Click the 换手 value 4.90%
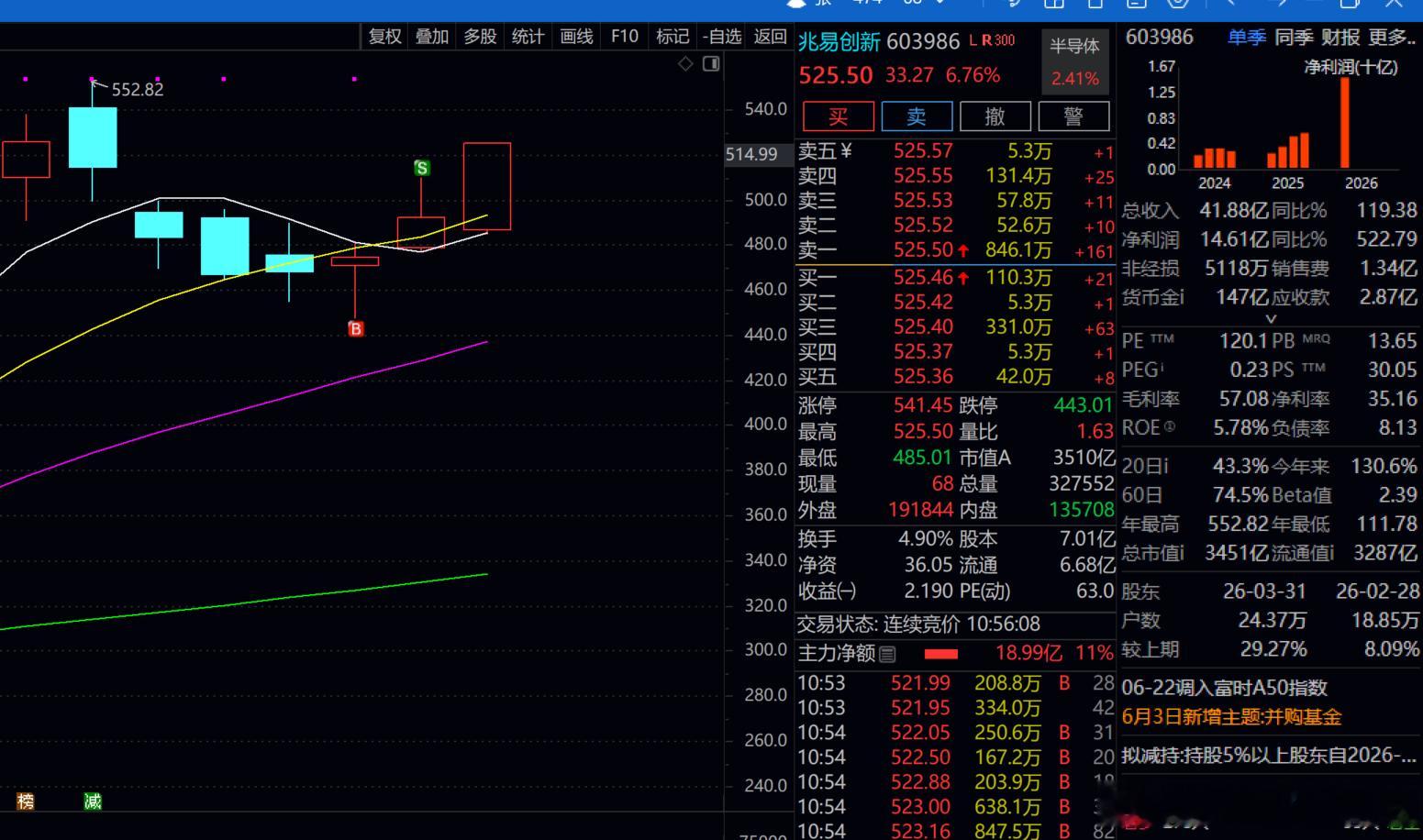The height and width of the screenshot is (840, 1423). [x=925, y=538]
